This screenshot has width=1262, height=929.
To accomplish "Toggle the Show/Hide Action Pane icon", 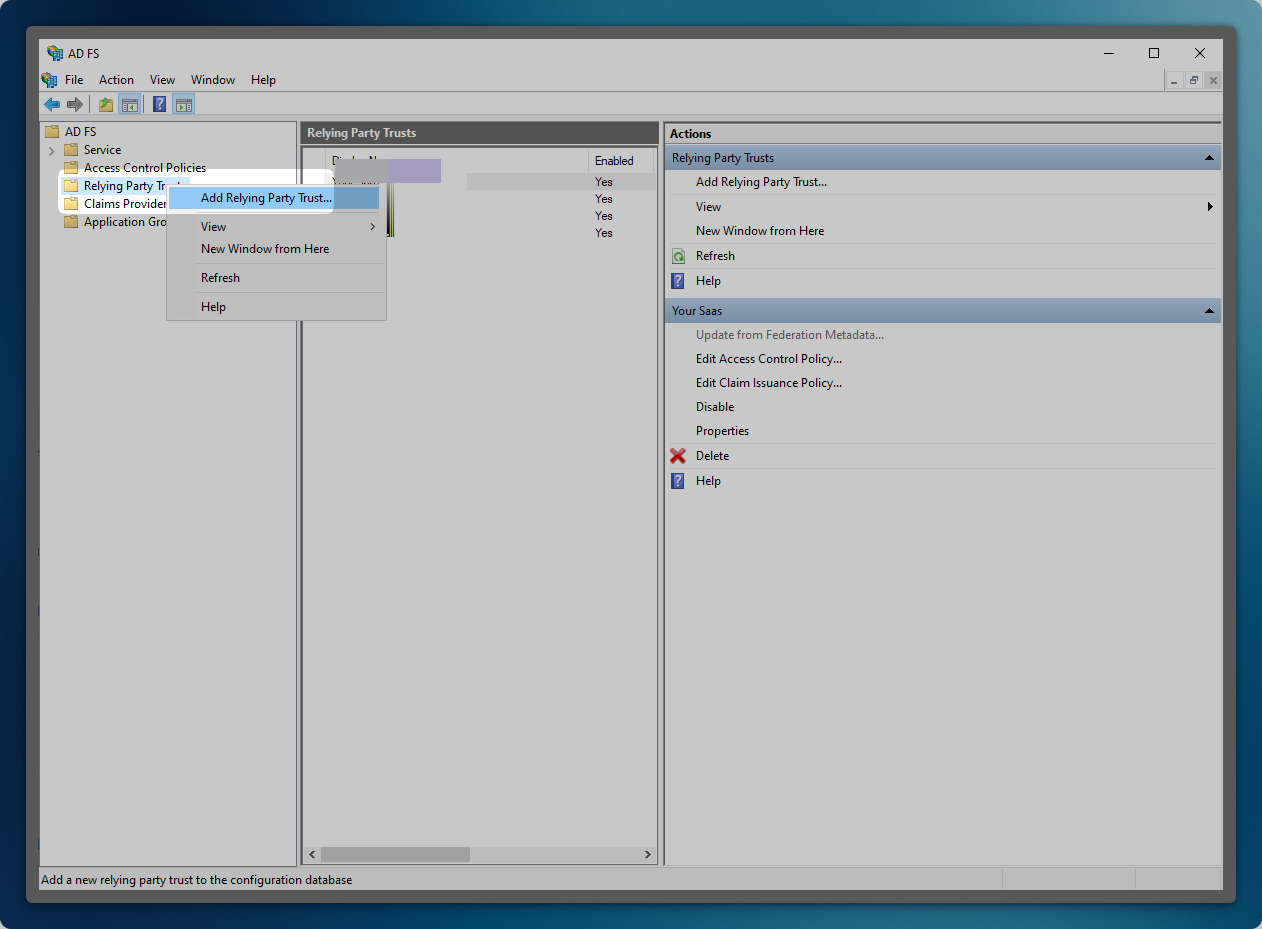I will [x=183, y=104].
